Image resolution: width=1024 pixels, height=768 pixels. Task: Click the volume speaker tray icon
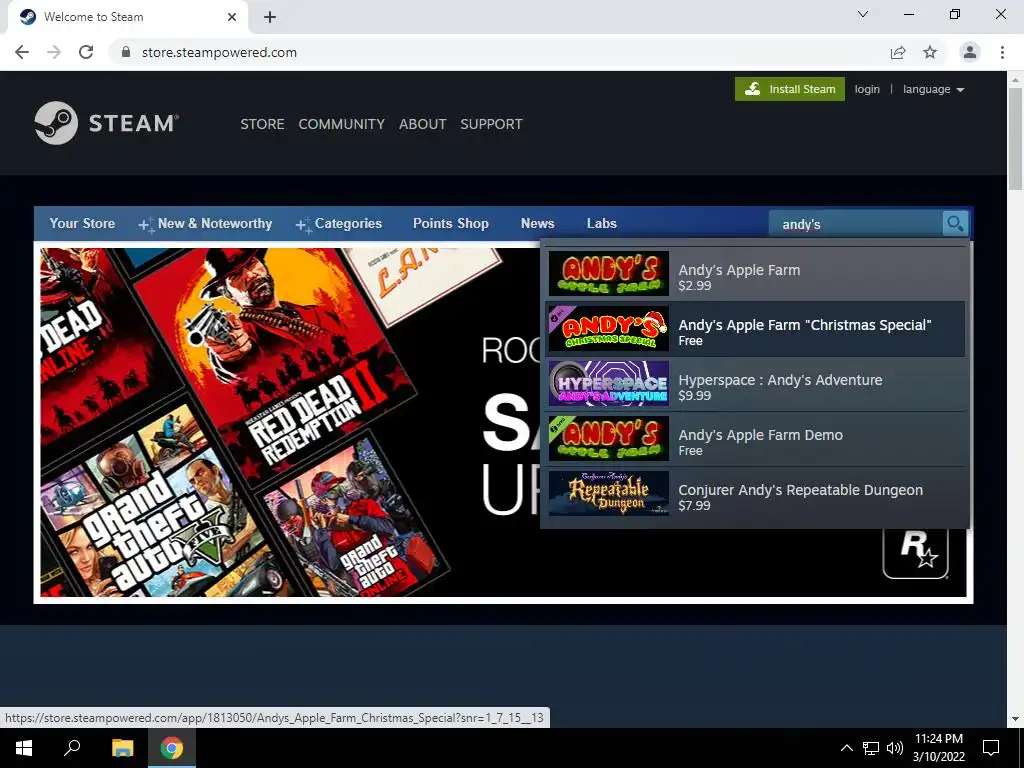pos(895,748)
